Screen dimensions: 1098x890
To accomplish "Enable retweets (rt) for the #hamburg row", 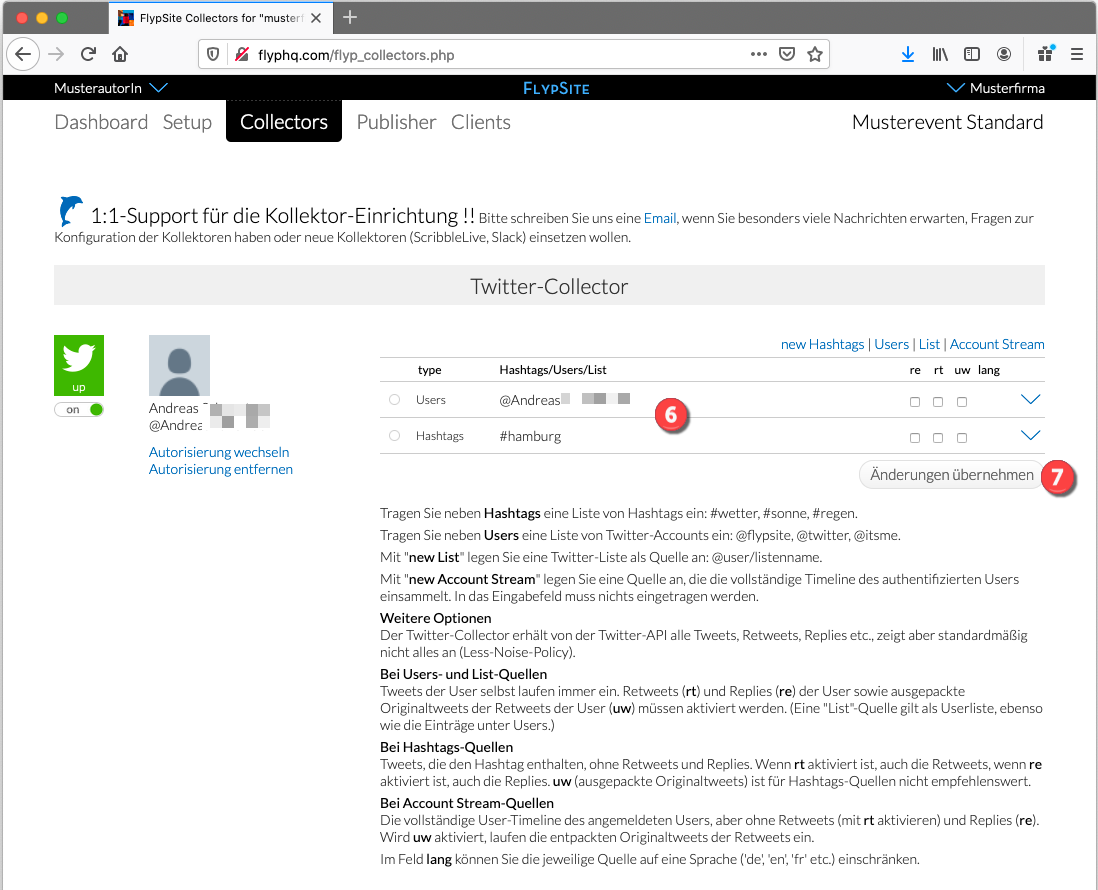I will click(938, 438).
